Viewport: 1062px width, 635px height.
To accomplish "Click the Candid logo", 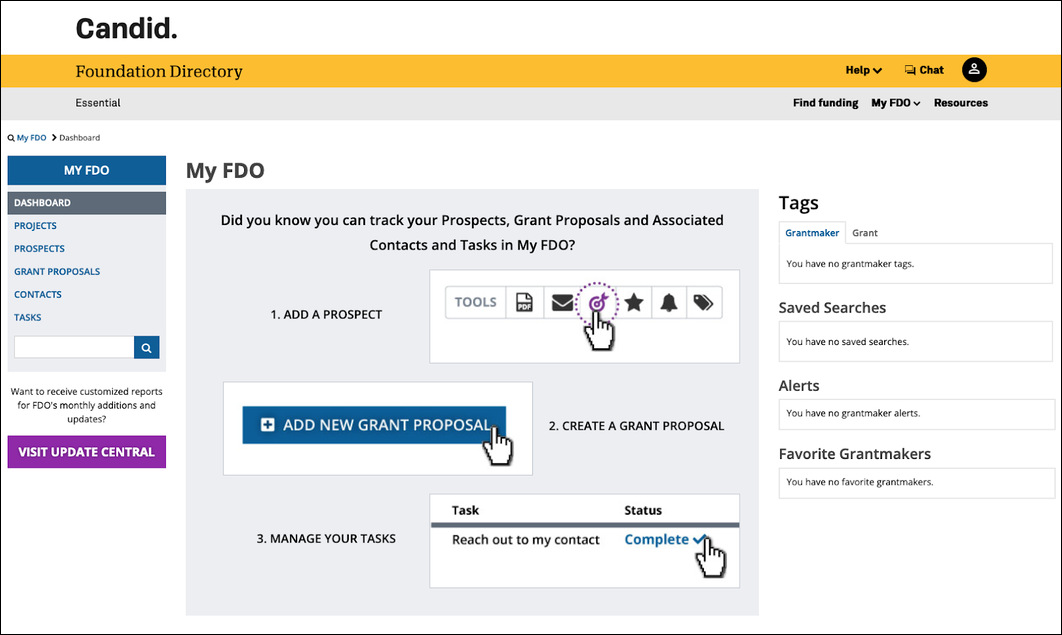I will point(127,29).
